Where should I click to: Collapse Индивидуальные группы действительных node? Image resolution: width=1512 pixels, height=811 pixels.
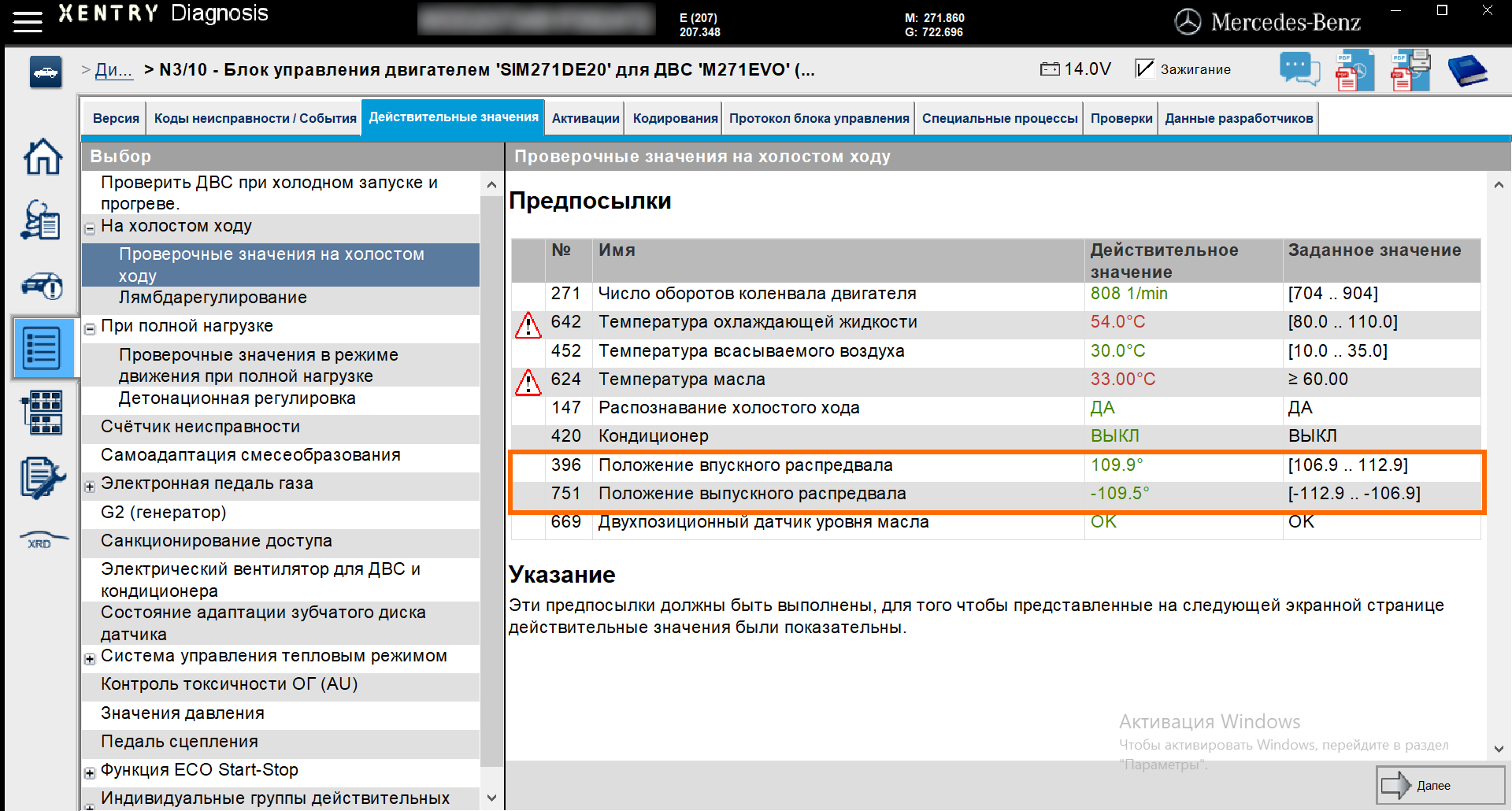(x=90, y=805)
